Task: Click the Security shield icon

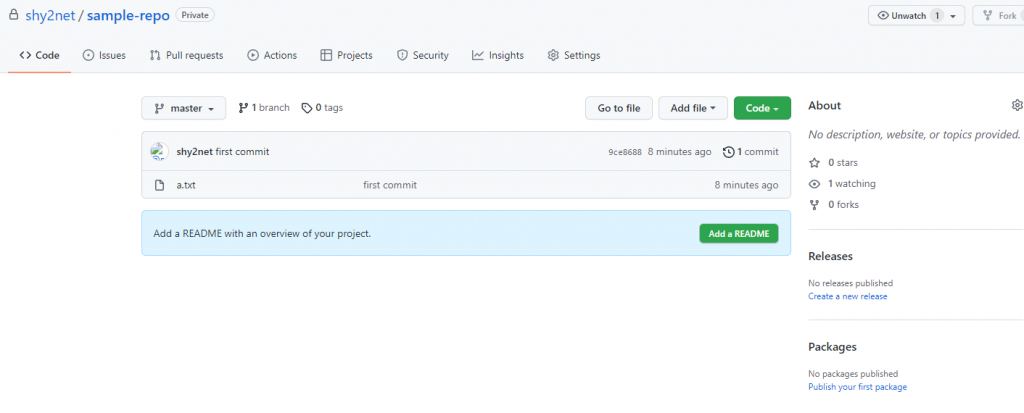Action: click(x=402, y=56)
